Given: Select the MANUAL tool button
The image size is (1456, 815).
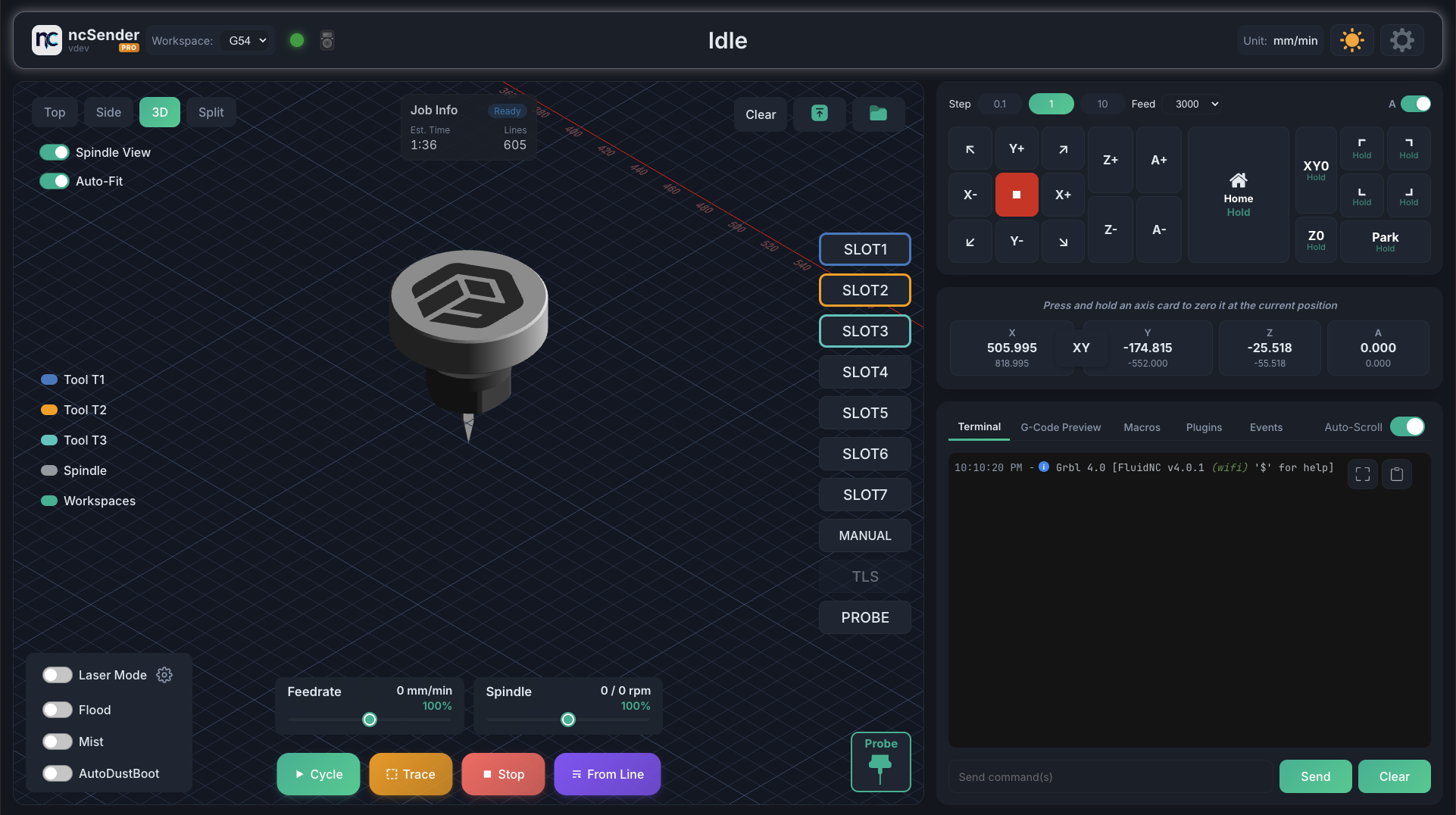Looking at the screenshot, I should (x=865, y=536).
